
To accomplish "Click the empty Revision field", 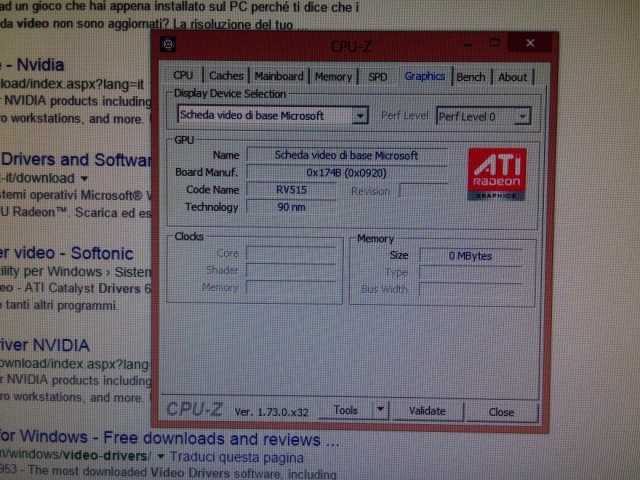I will 424,191.
